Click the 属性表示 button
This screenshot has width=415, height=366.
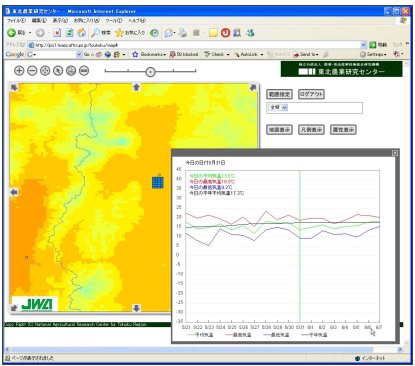tap(343, 130)
